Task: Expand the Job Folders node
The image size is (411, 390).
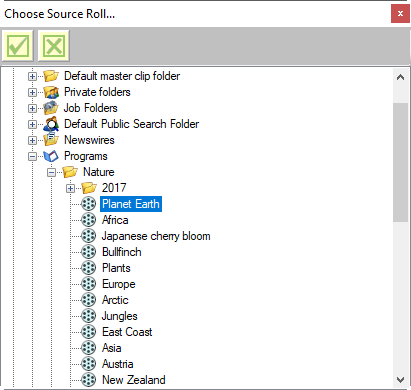Action: 32,108
